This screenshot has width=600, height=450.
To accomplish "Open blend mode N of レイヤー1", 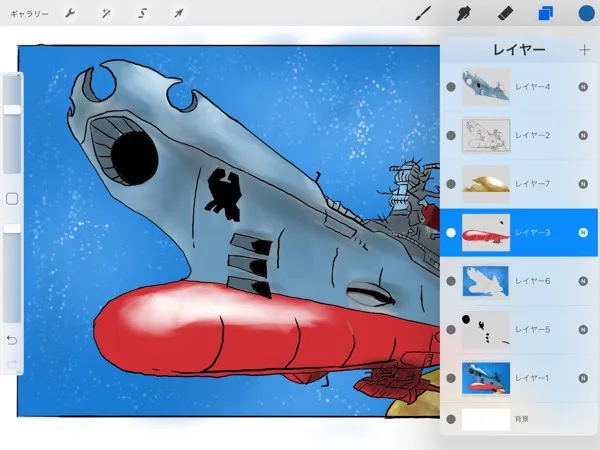I will click(583, 378).
